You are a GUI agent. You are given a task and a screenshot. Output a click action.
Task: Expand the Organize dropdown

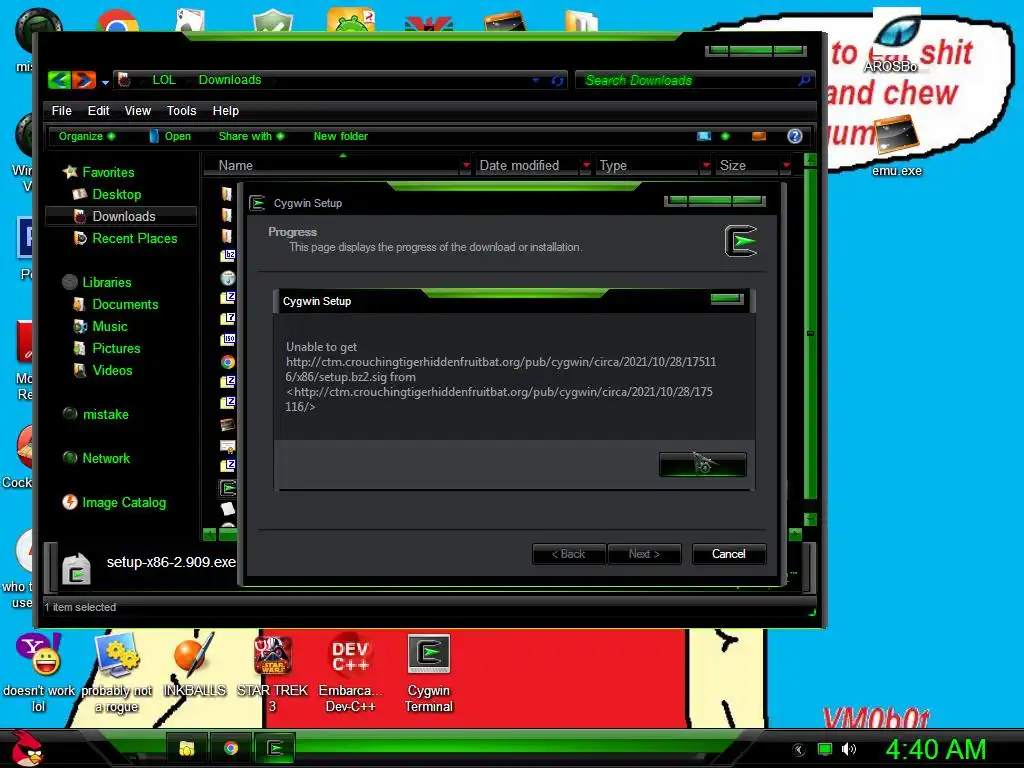tap(87, 136)
